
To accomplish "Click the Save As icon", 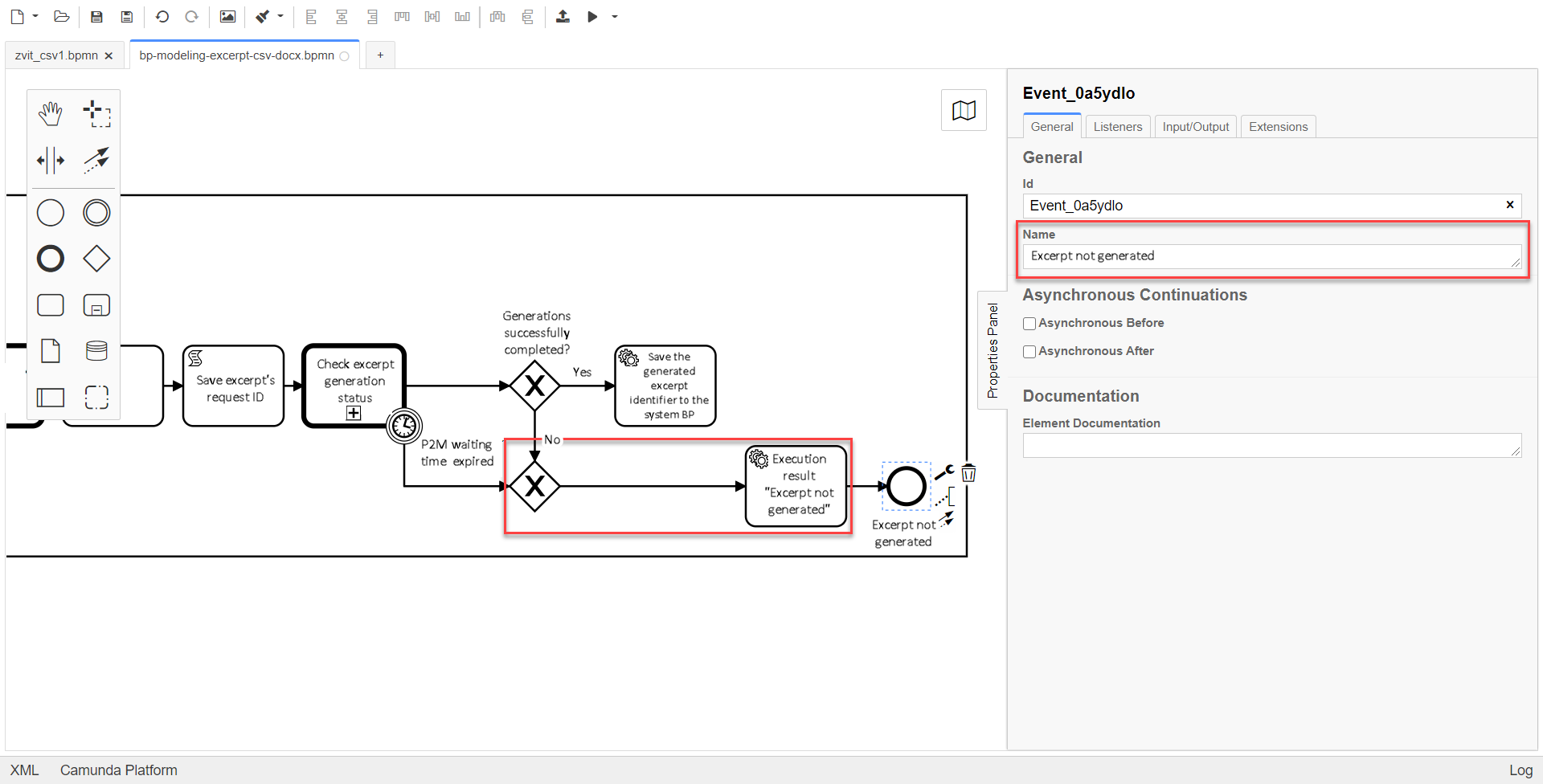I will (127, 17).
